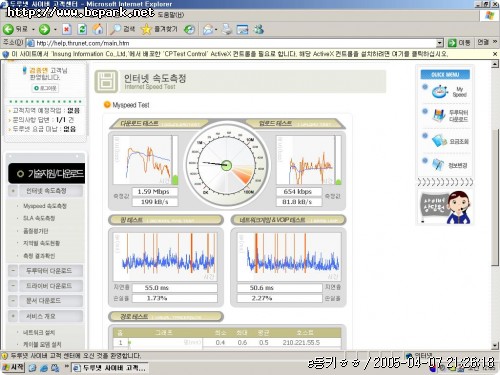This screenshot has width=500, height=375.
Task: Open 즐겨찾기 favorites star
Action: [x=159, y=29]
